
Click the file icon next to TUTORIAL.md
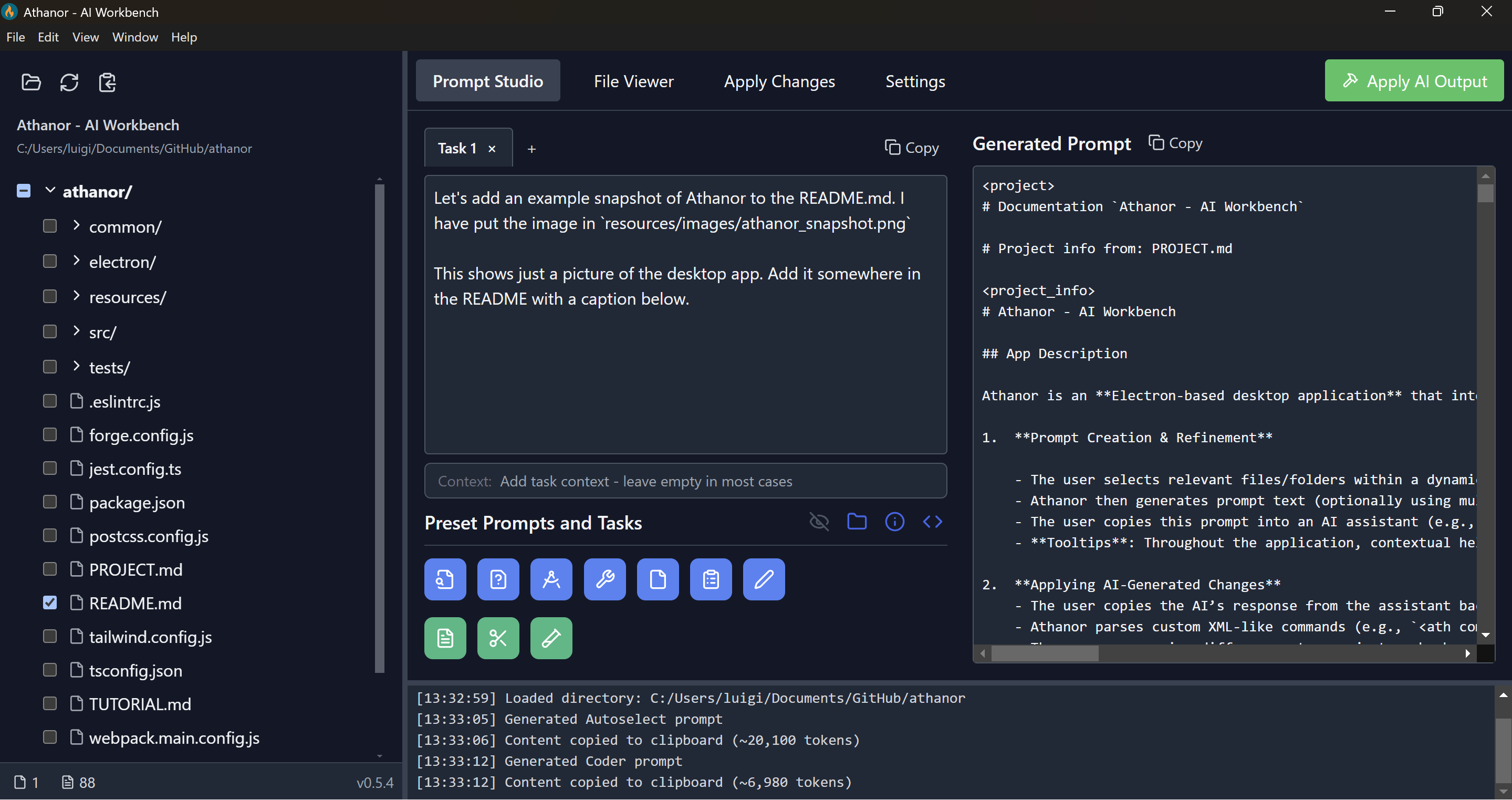(x=76, y=704)
